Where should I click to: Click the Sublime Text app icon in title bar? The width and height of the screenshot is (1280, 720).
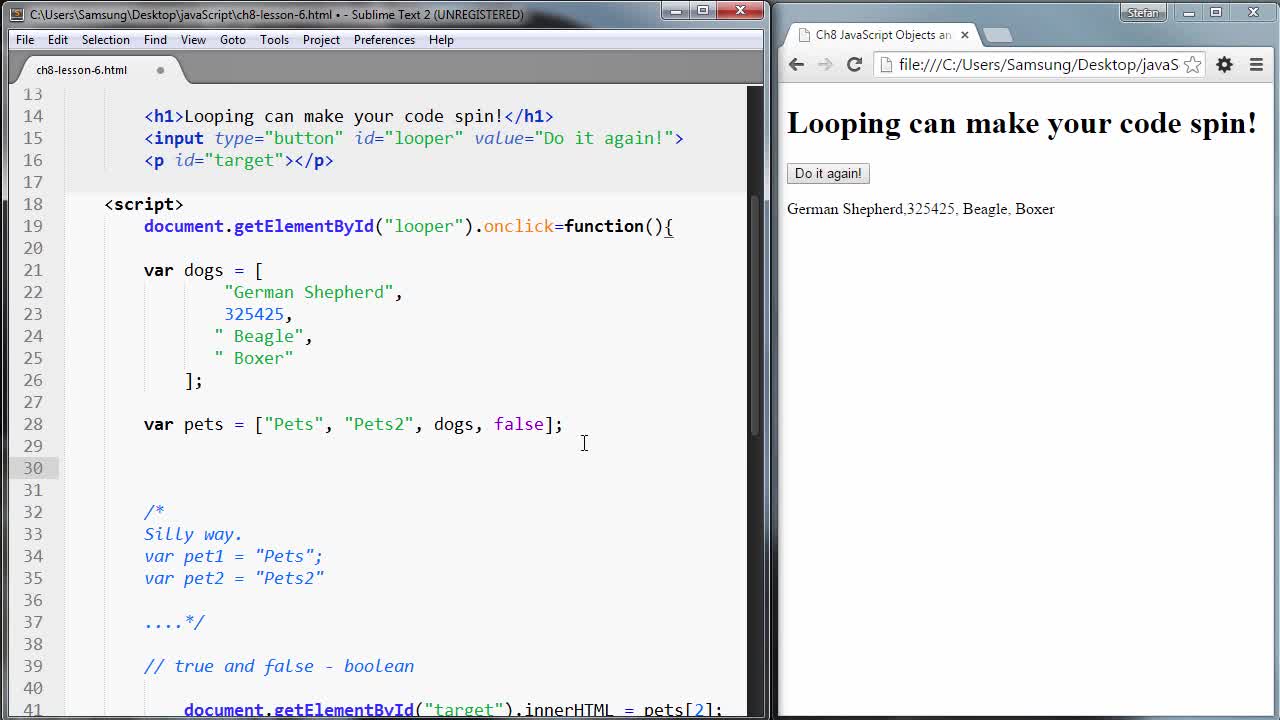pyautogui.click(x=16, y=14)
